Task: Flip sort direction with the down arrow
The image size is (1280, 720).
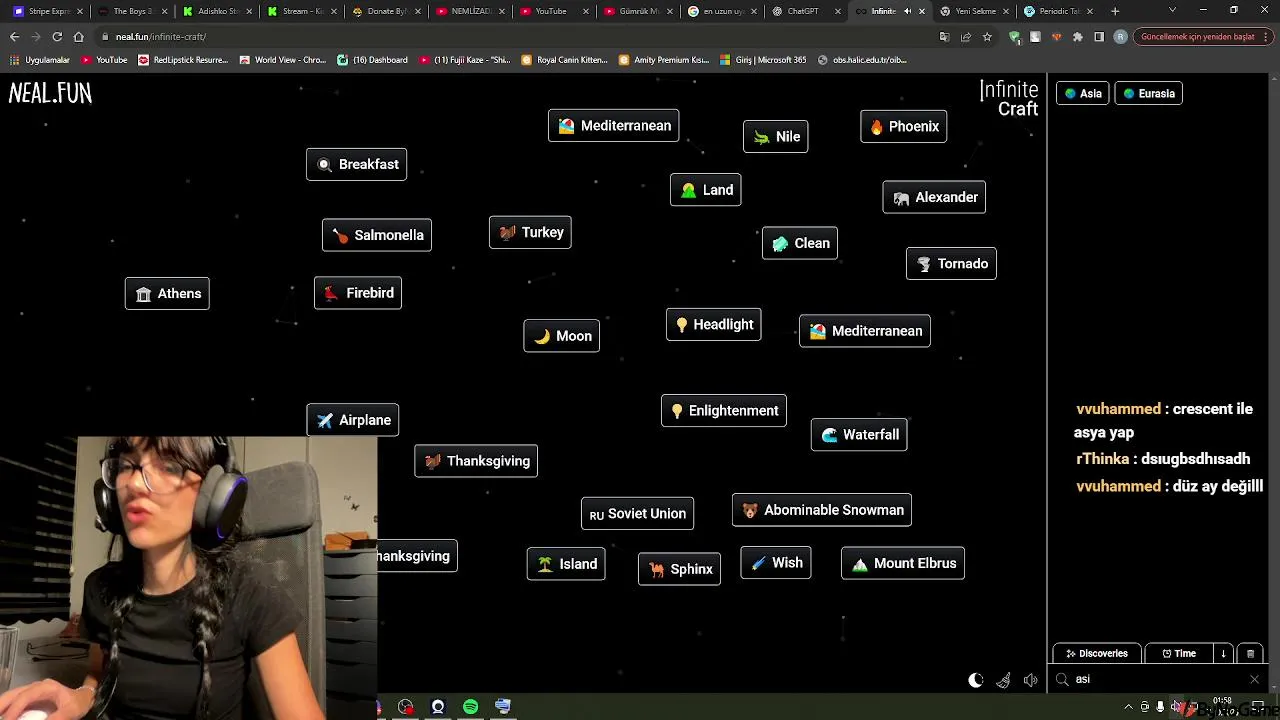Action: point(1223,653)
